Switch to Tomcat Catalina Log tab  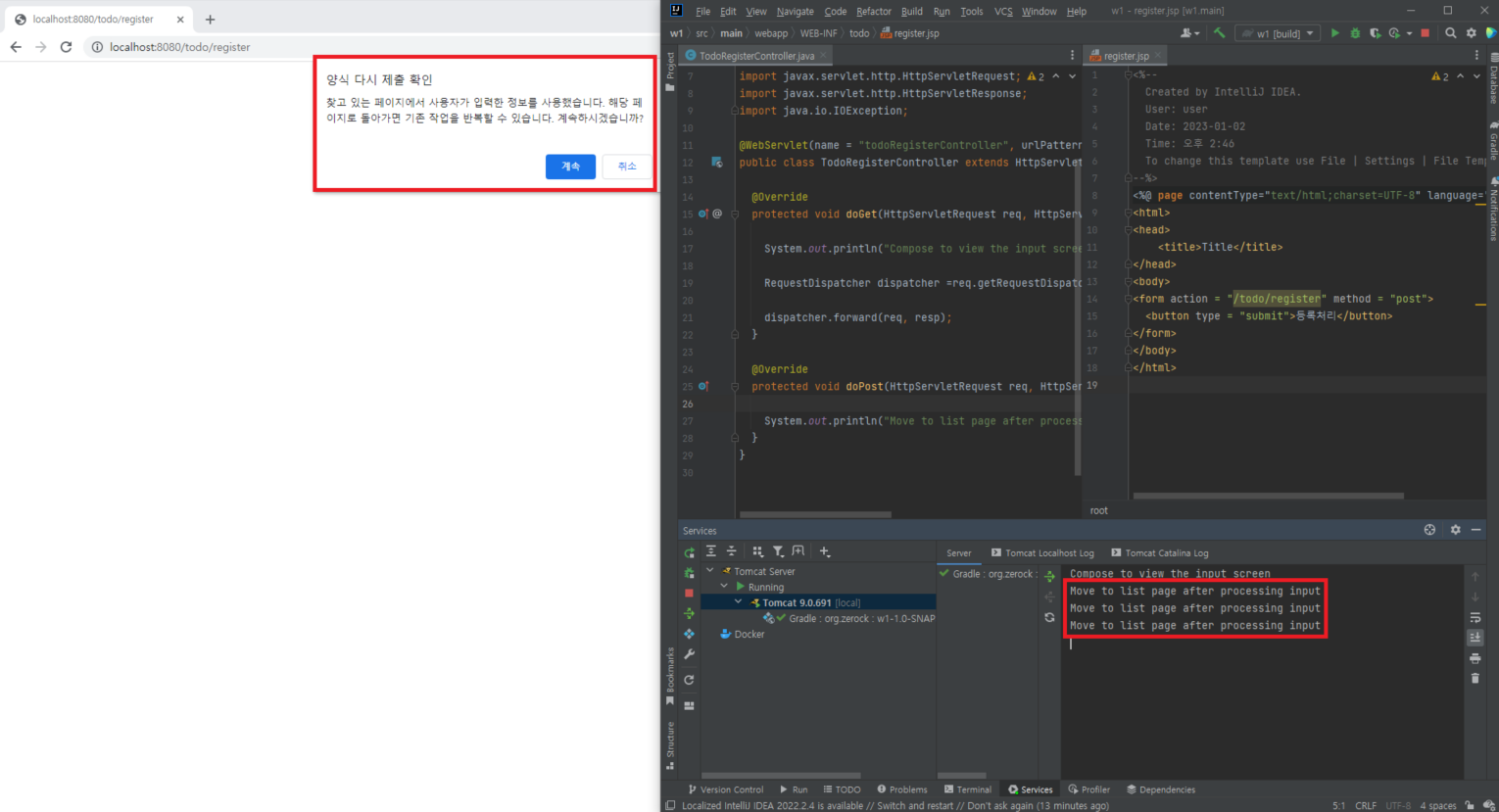click(x=1160, y=552)
